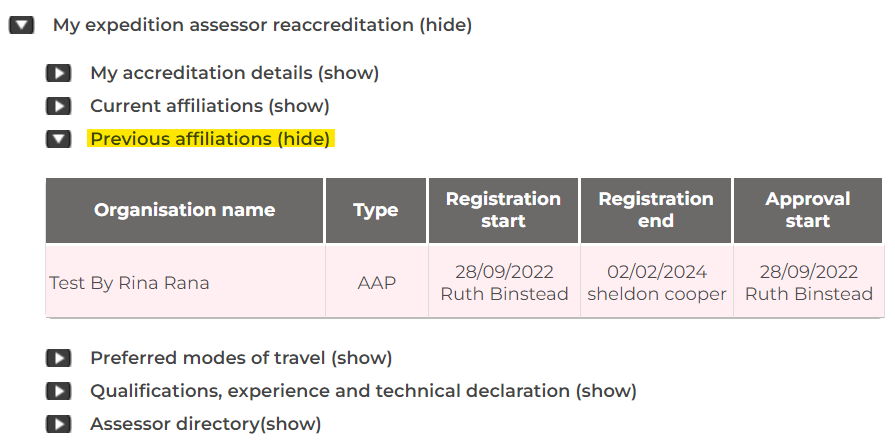Select the Type column header
Screen dimensions: 895x442
tap(376, 210)
